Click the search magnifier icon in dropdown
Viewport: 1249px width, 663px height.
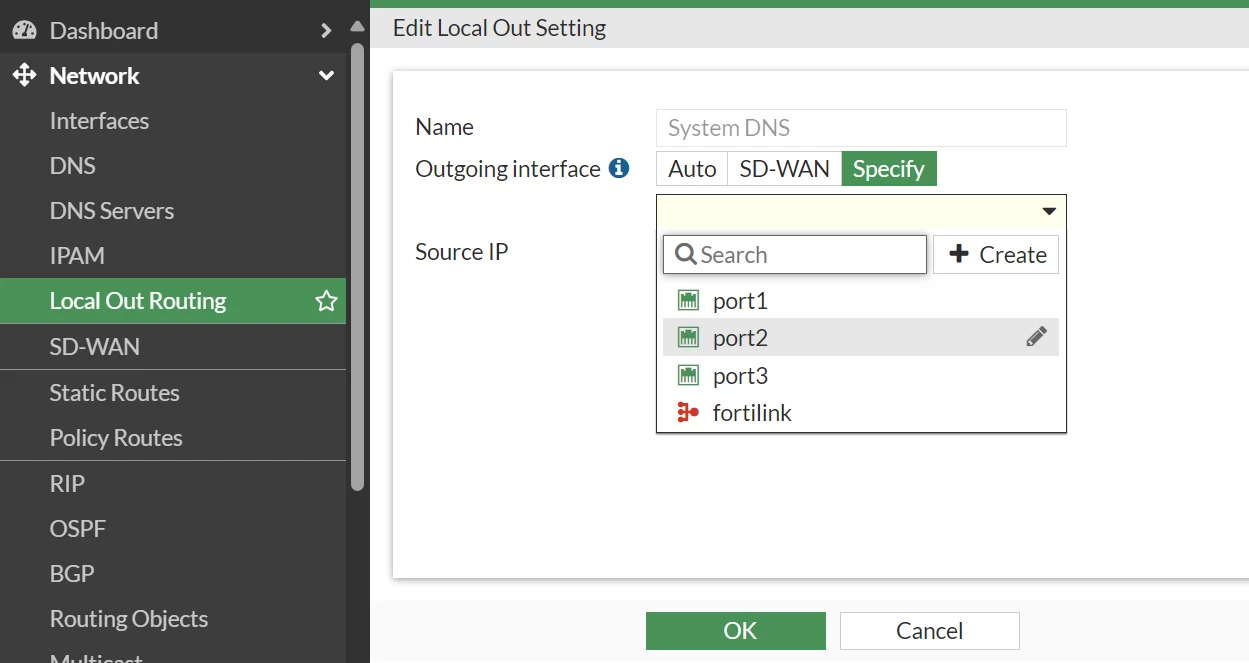click(x=686, y=254)
